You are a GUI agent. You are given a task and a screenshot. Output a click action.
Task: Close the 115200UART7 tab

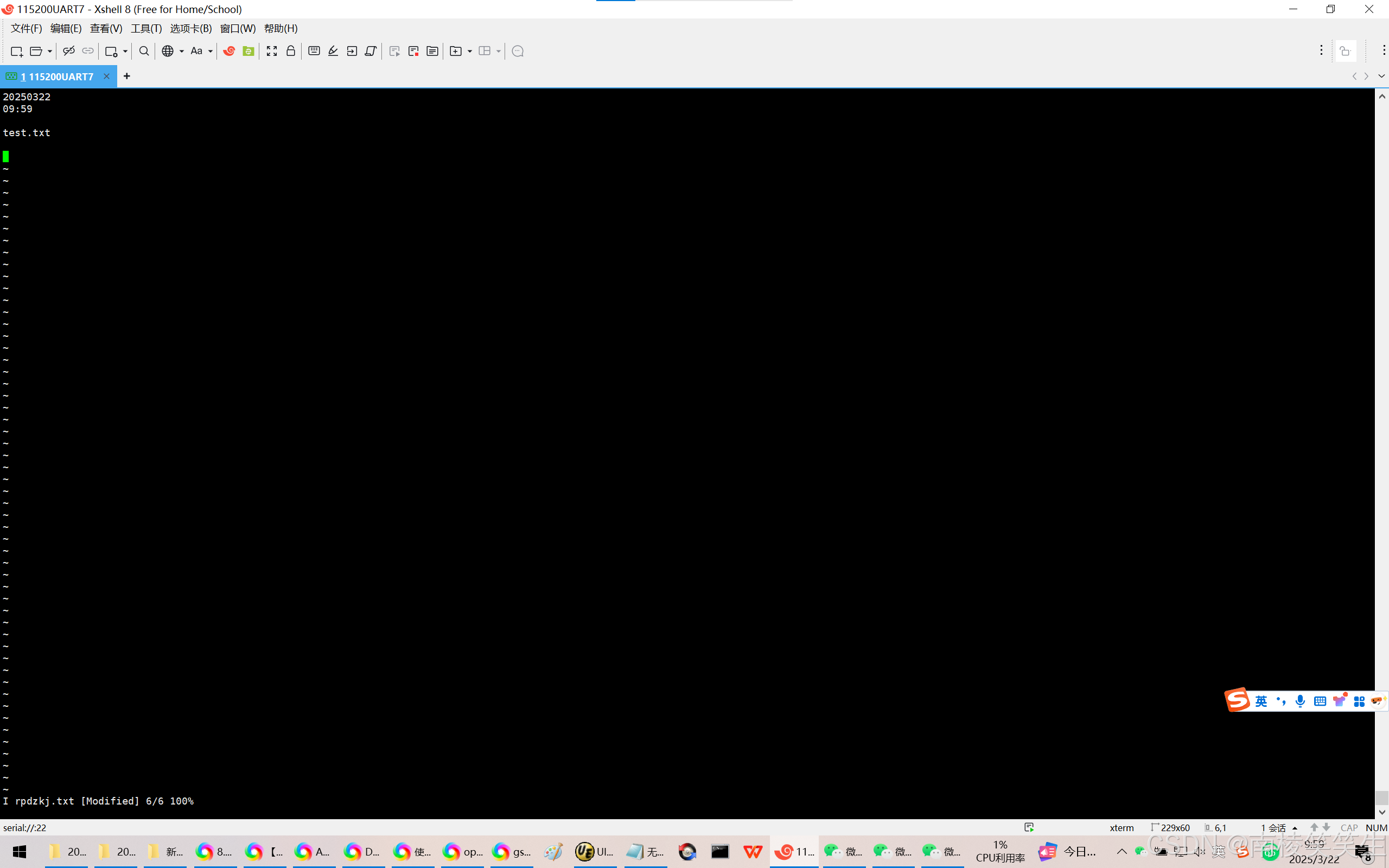(106, 76)
